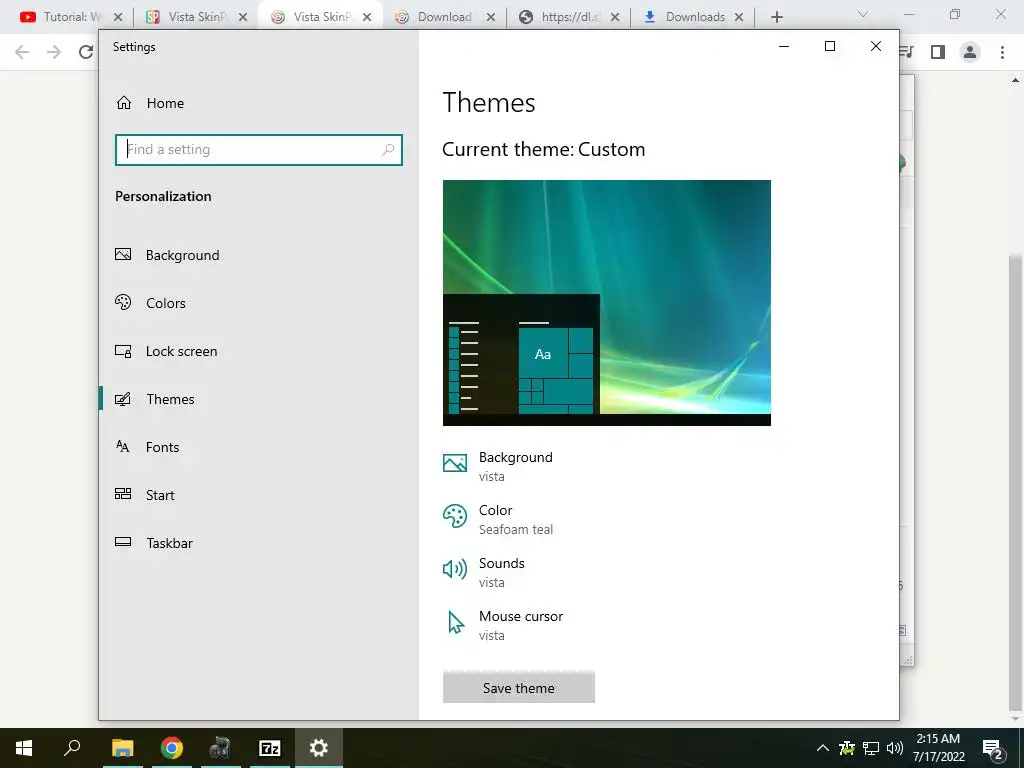1024x768 pixels.
Task: Open taskbar search
Action: [72, 748]
